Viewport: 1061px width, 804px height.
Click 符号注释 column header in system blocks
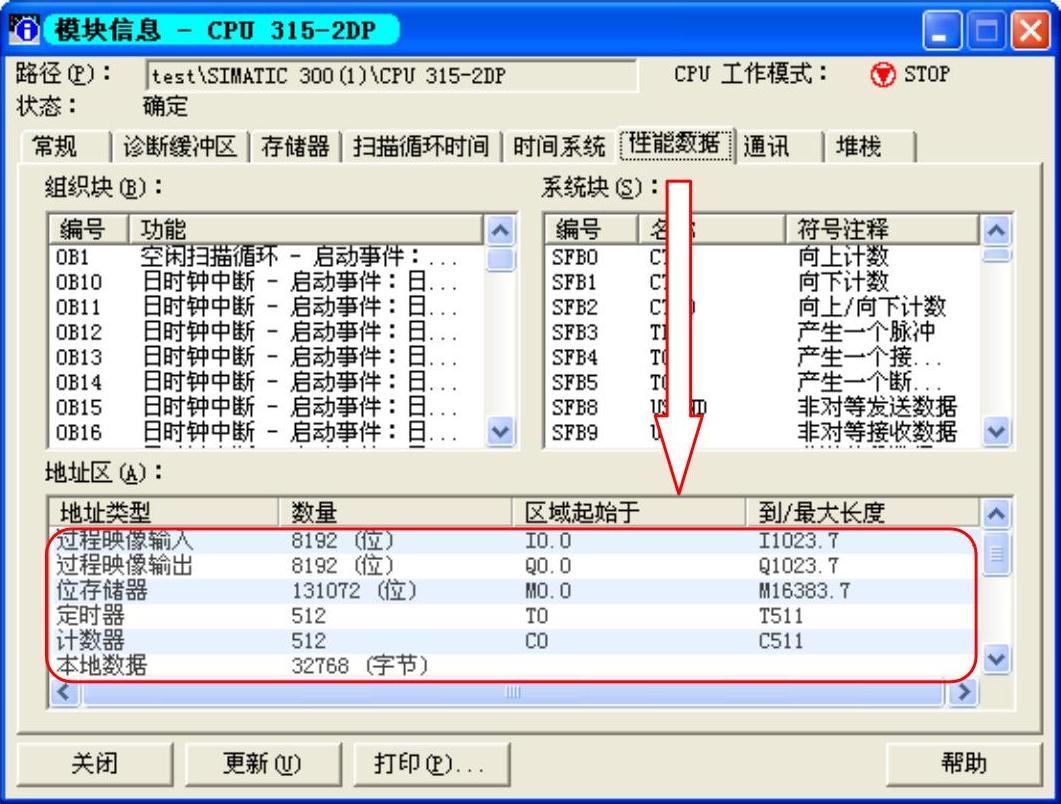pos(882,229)
